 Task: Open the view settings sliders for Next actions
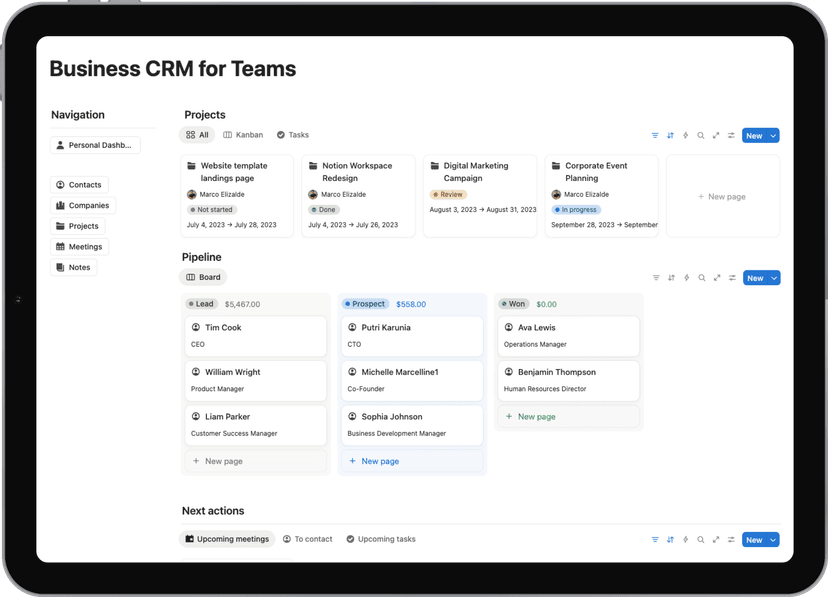(x=731, y=539)
